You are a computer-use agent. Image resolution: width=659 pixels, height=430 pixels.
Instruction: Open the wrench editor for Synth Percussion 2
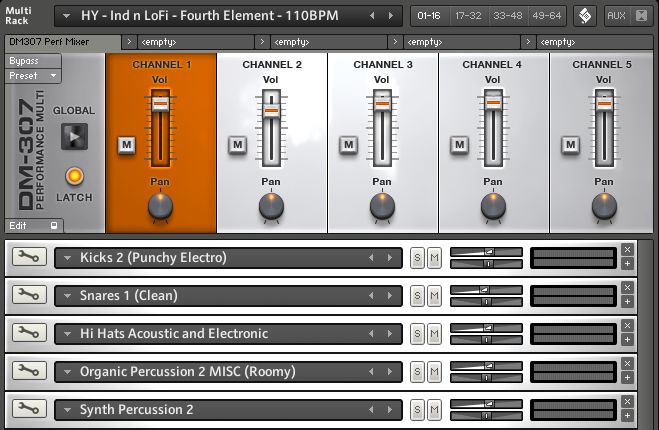click(x=29, y=409)
